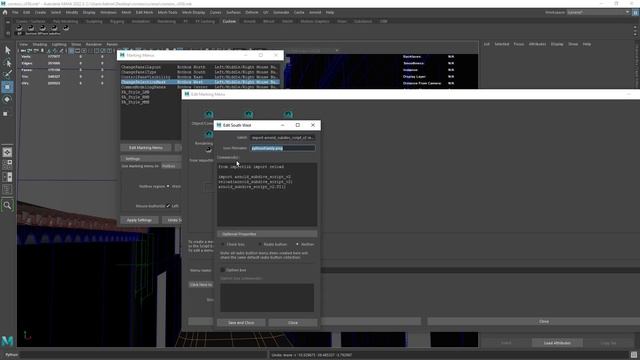Open the Windows menu

tap(108, 13)
